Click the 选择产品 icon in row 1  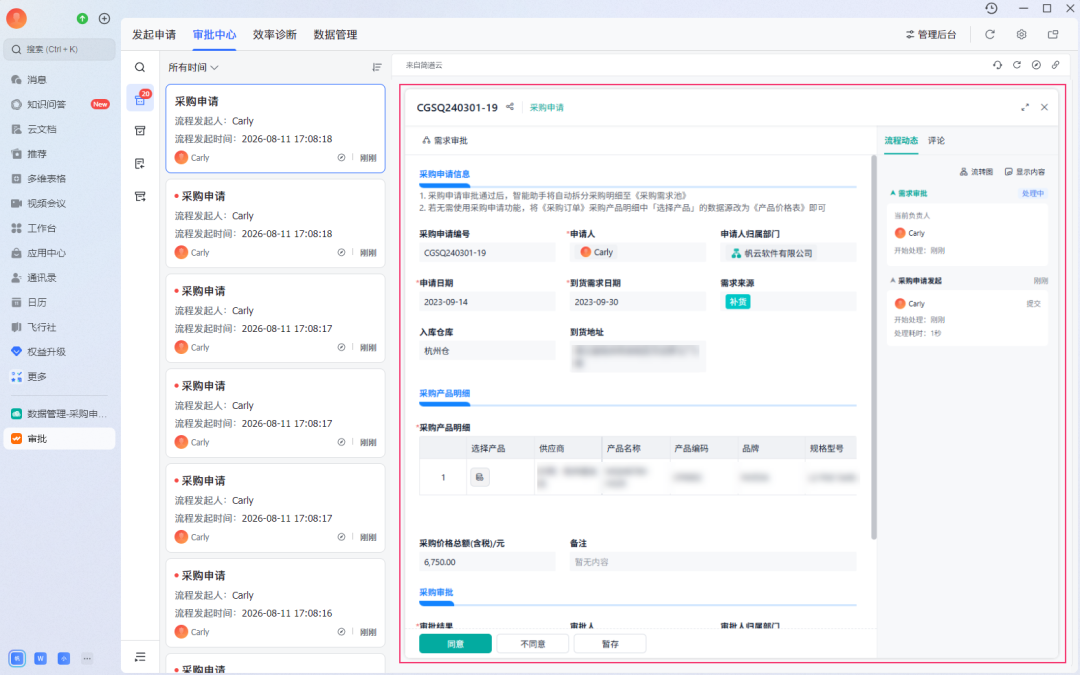[480, 477]
